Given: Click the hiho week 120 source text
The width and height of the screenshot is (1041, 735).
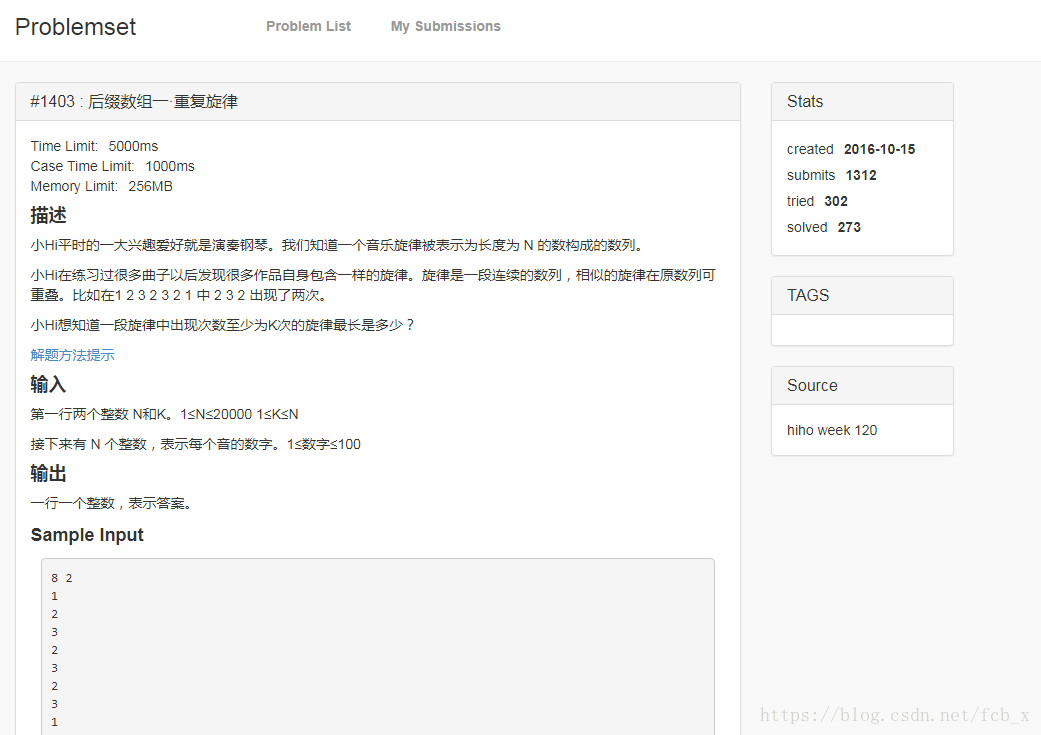Looking at the screenshot, I should (x=832, y=430).
